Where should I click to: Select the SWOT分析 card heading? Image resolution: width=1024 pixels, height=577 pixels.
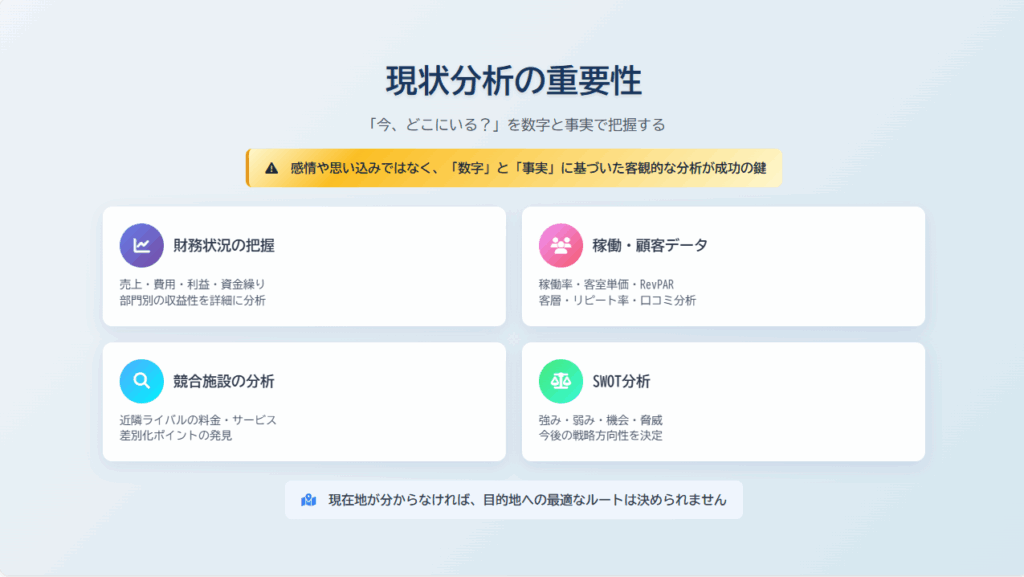[x=621, y=381]
